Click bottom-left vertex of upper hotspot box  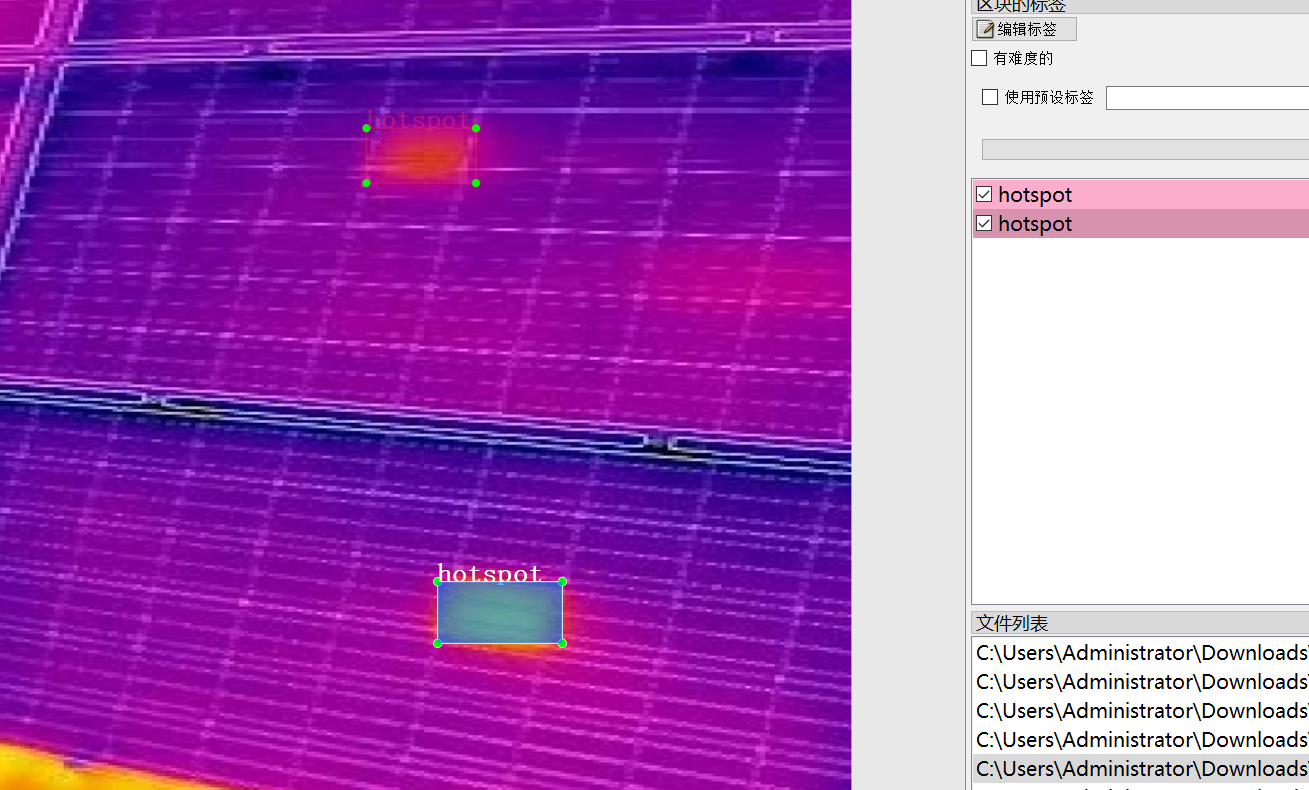(367, 183)
